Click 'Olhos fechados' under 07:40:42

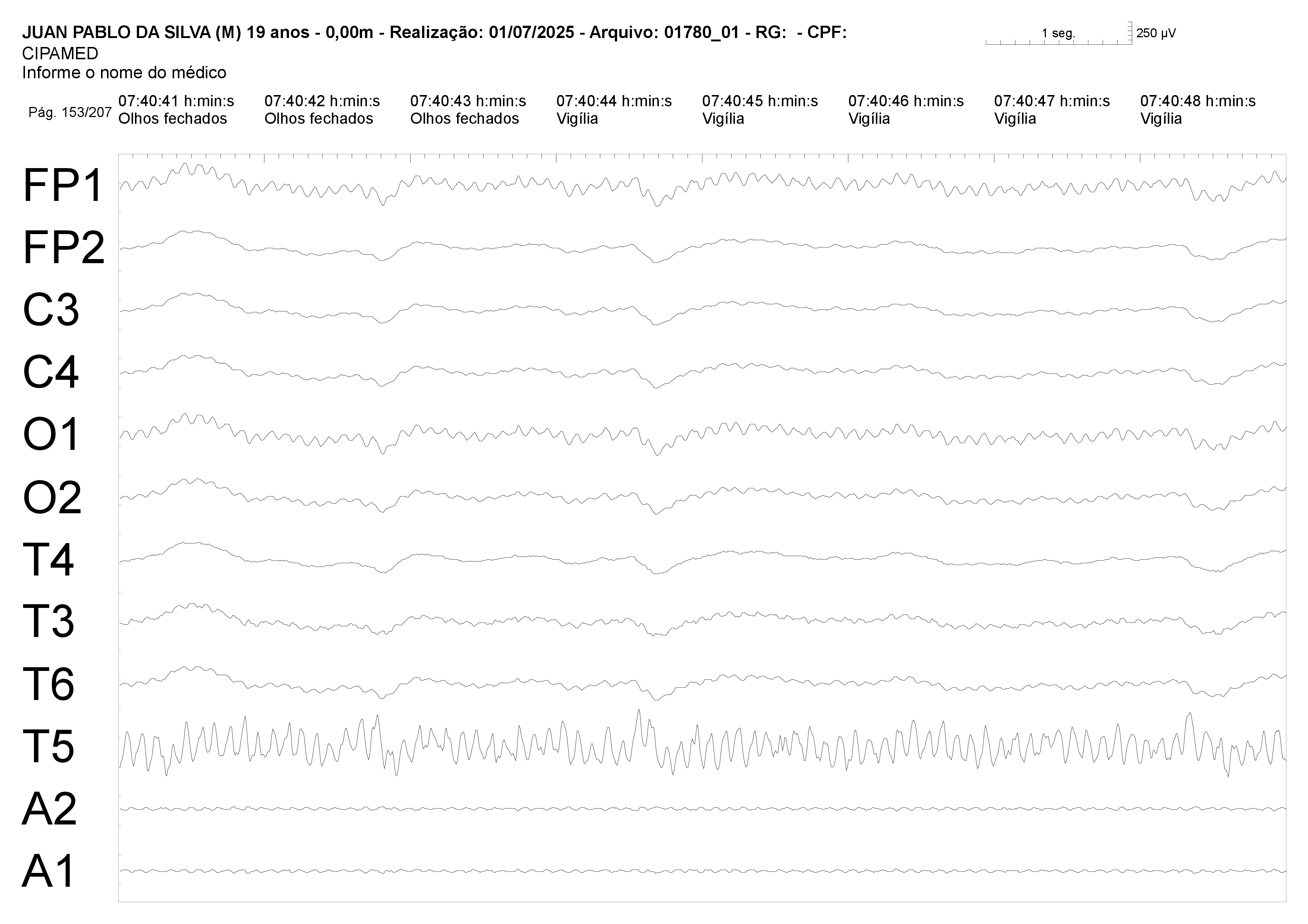click(318, 119)
